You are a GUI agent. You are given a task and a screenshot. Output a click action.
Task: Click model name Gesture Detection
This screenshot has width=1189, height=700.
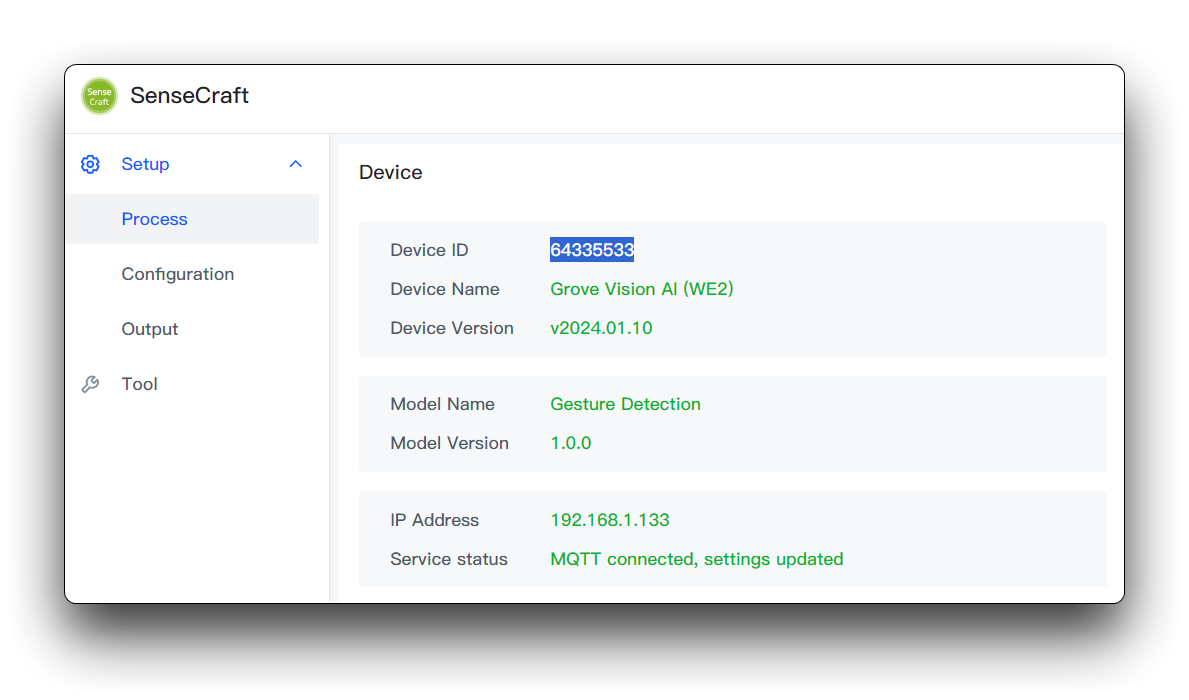626,404
